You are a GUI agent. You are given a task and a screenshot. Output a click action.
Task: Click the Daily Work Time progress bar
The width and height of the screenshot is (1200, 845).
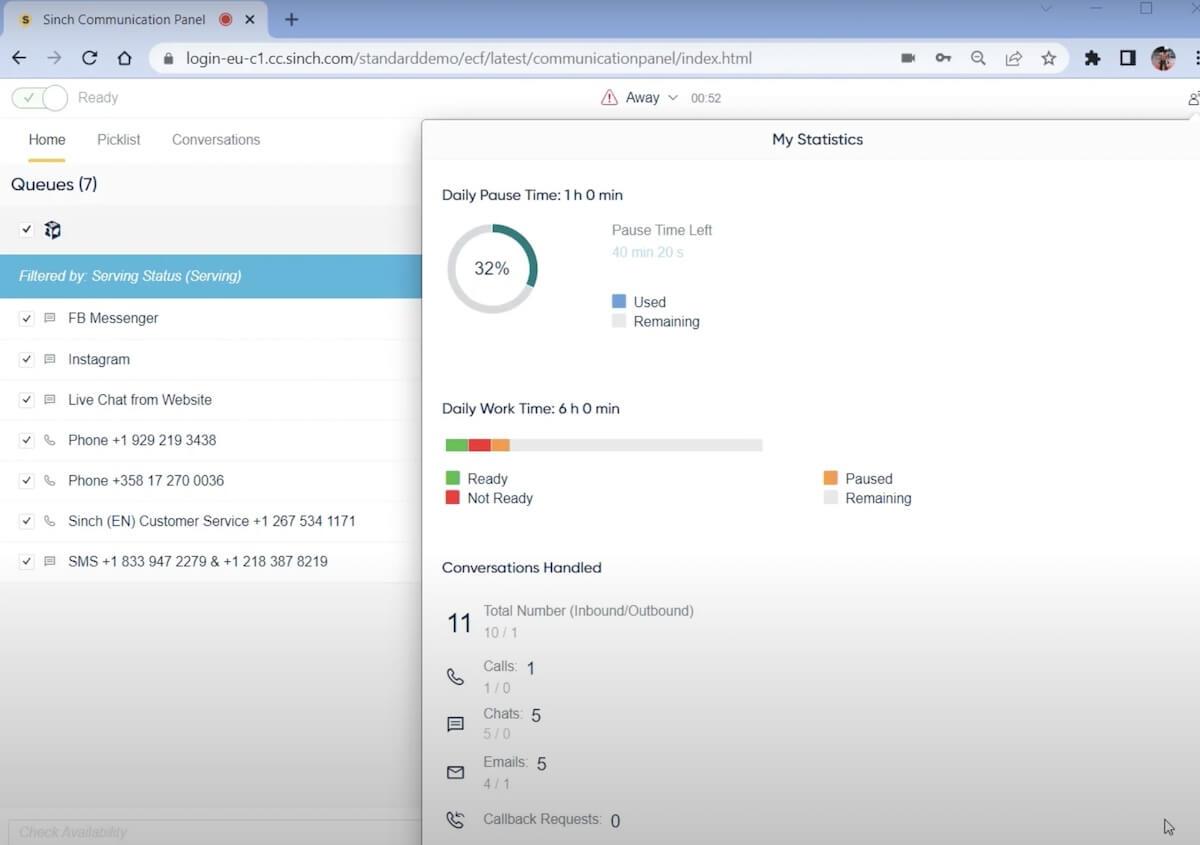pyautogui.click(x=604, y=445)
